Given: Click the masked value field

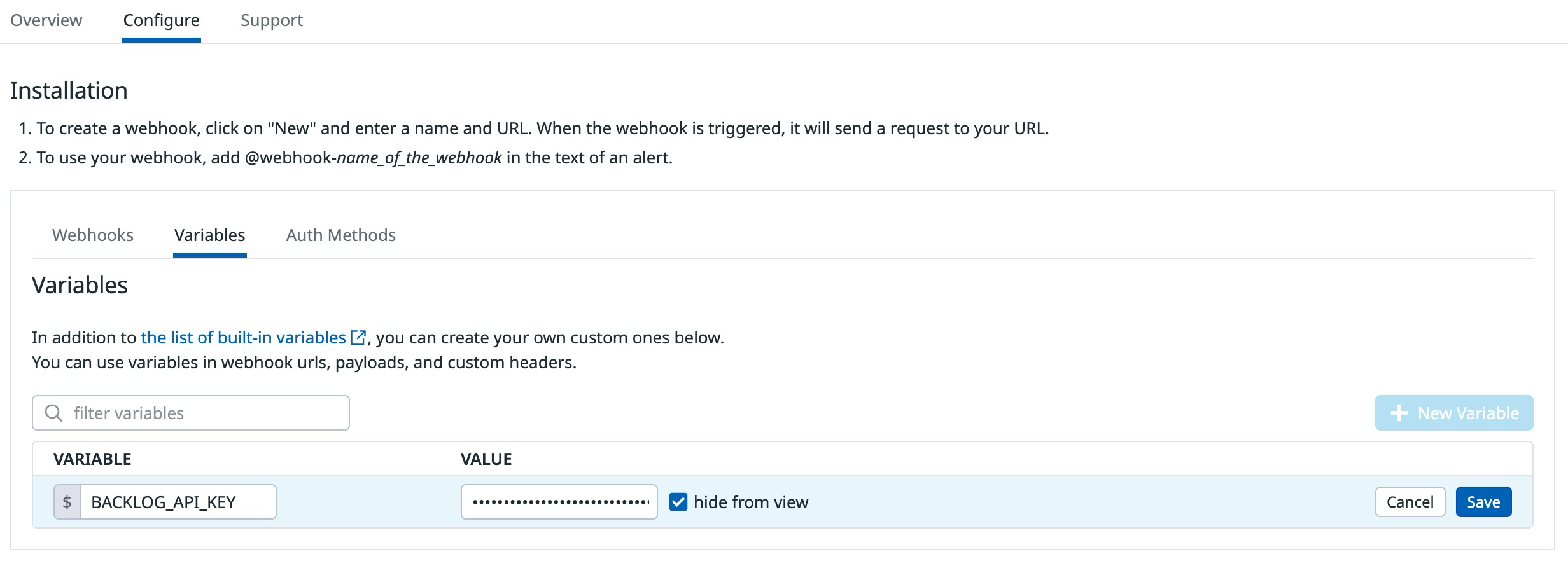Looking at the screenshot, I should tap(559, 502).
